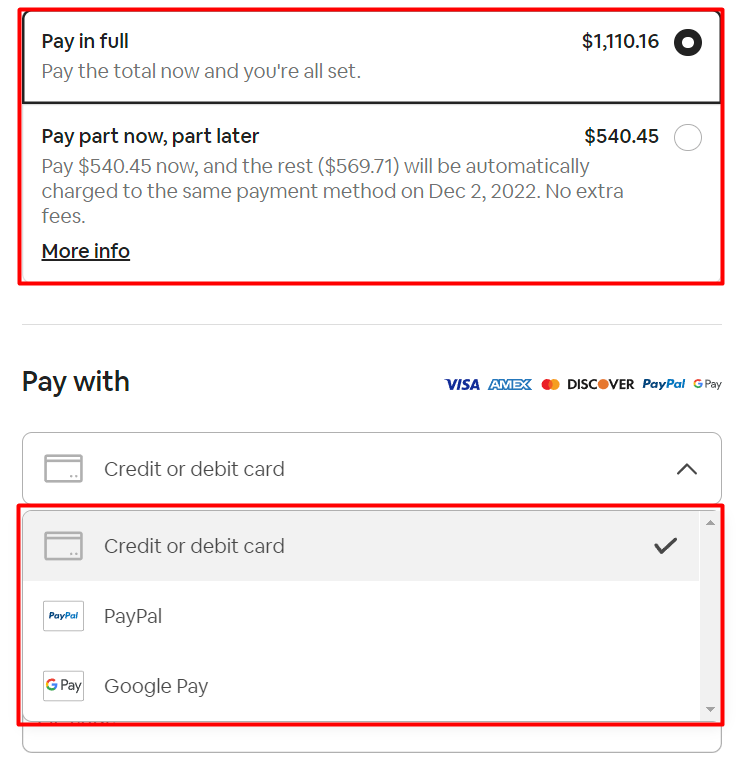Collapse the payment method dropdown chevron
744x766 pixels.
click(686, 469)
